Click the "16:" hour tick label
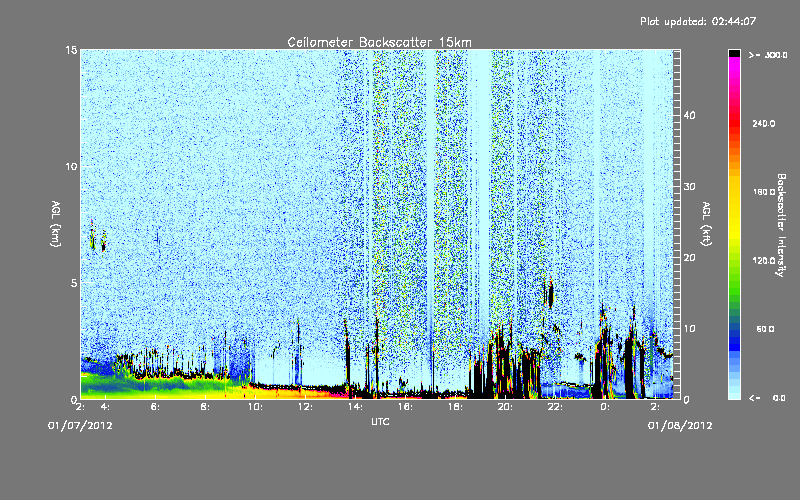The height and width of the screenshot is (500, 800). [x=405, y=407]
